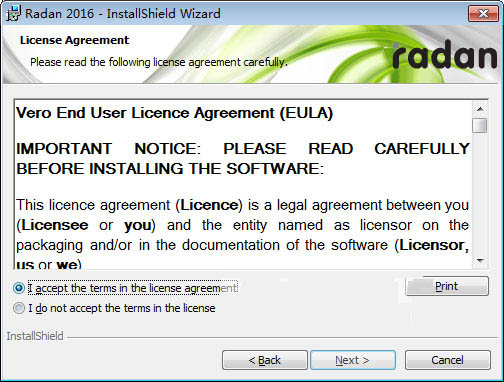The width and height of the screenshot is (504, 382).
Task: Click the radan logo in the banner
Action: pyautogui.click(x=445, y=55)
